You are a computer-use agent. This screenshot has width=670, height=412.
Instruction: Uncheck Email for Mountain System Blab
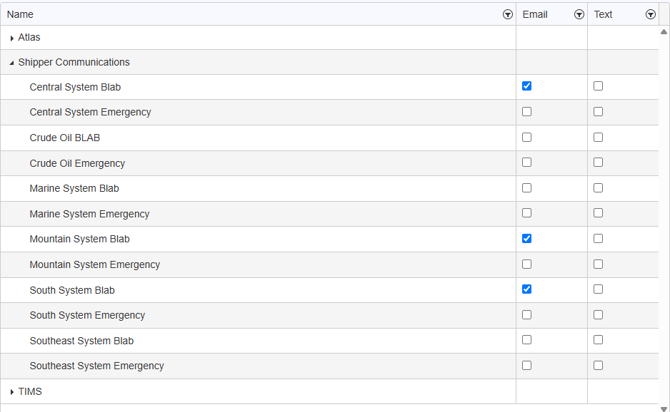[526, 238]
